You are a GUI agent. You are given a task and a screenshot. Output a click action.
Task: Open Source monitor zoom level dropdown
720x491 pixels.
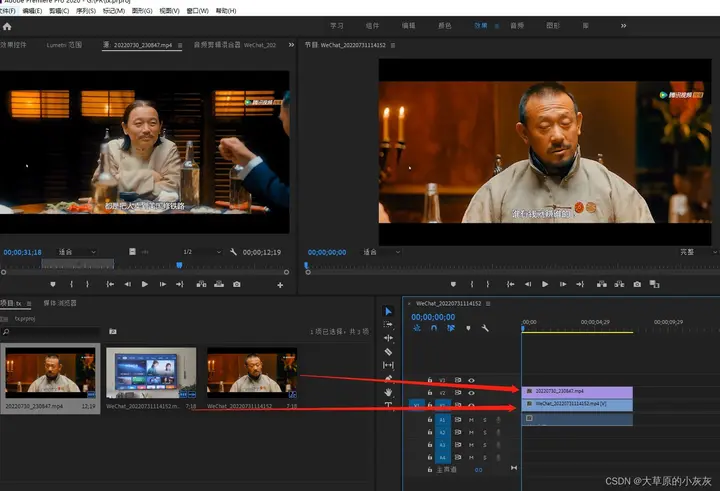coord(77,252)
